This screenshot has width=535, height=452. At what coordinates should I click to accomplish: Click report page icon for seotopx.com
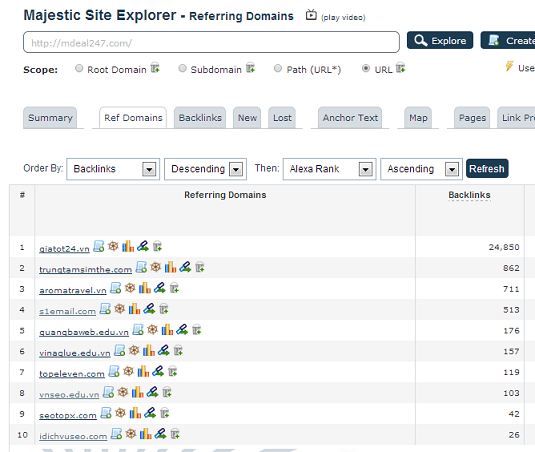point(106,413)
